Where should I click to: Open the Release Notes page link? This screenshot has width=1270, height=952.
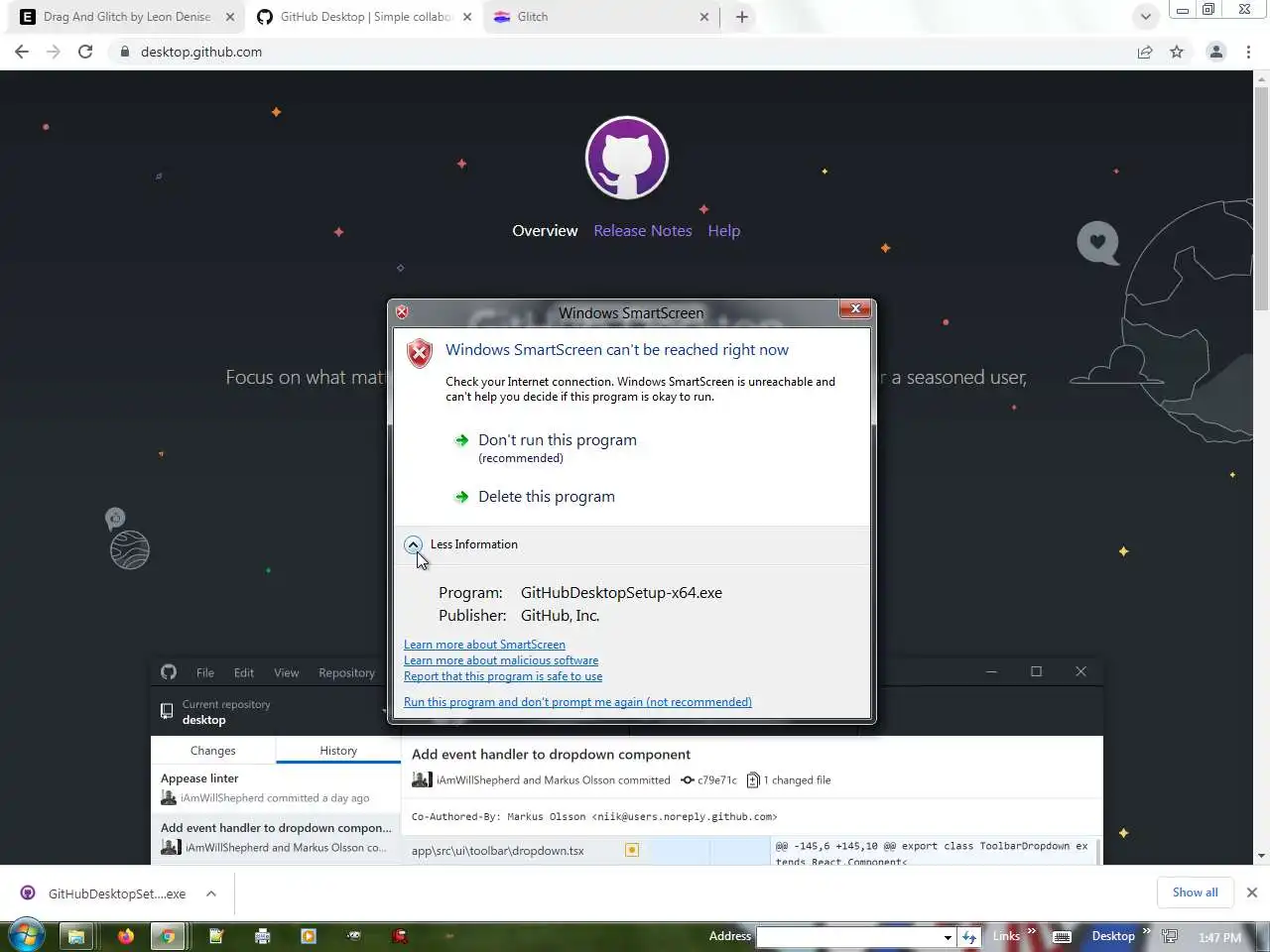(x=643, y=231)
